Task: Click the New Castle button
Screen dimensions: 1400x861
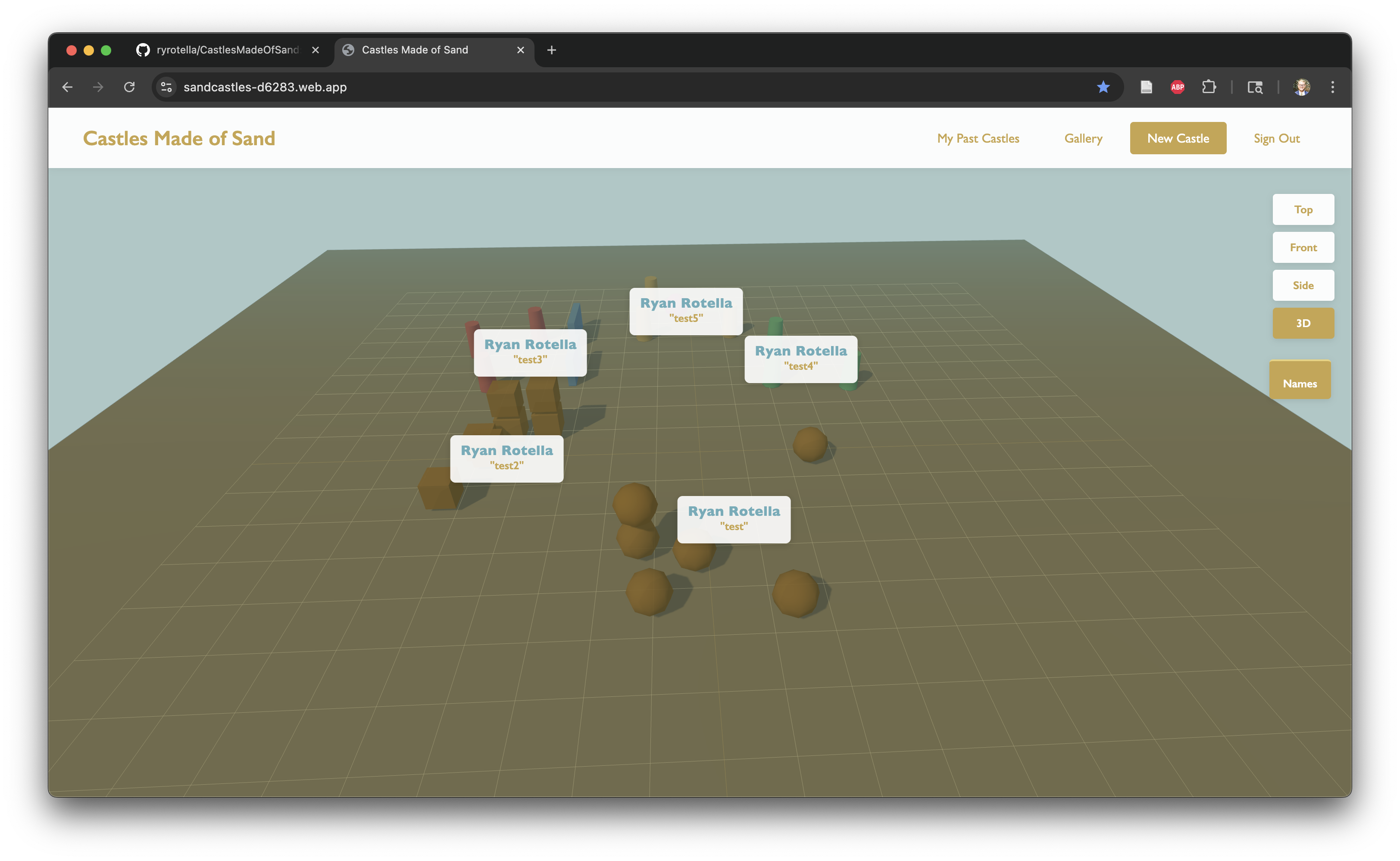Action: (1177, 138)
